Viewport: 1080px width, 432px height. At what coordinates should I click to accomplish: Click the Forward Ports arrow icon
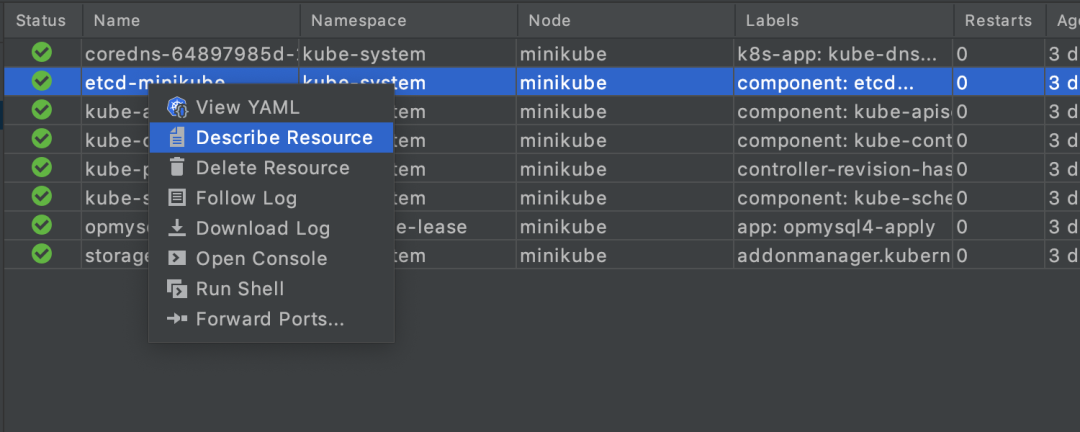coord(177,319)
